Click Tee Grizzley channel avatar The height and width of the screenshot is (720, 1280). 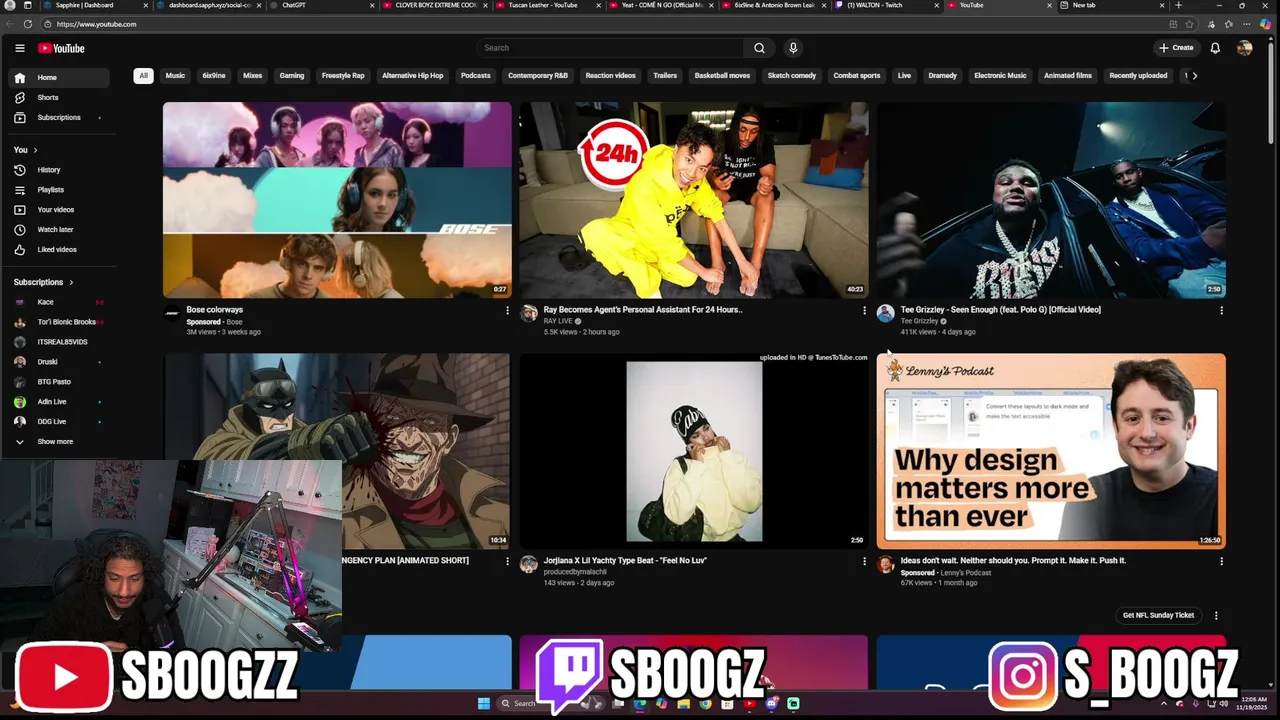885,314
